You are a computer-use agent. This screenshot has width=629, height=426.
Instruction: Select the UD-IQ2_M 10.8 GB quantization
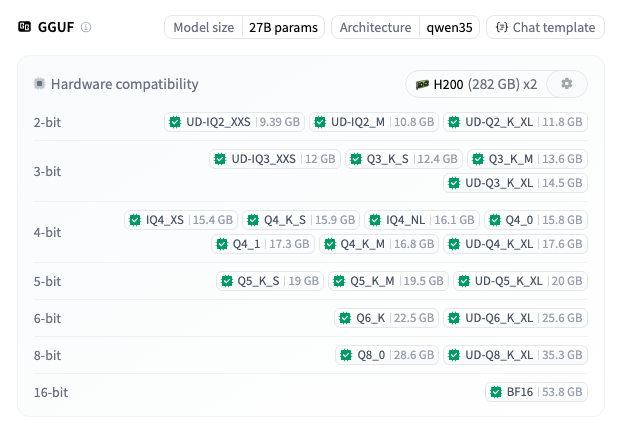pos(374,122)
